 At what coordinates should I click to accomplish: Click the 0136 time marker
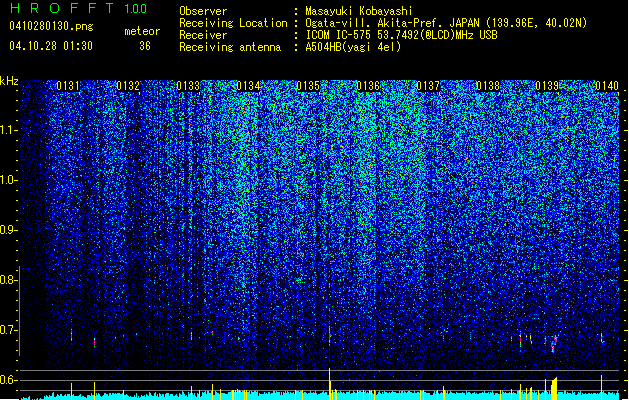(x=368, y=86)
